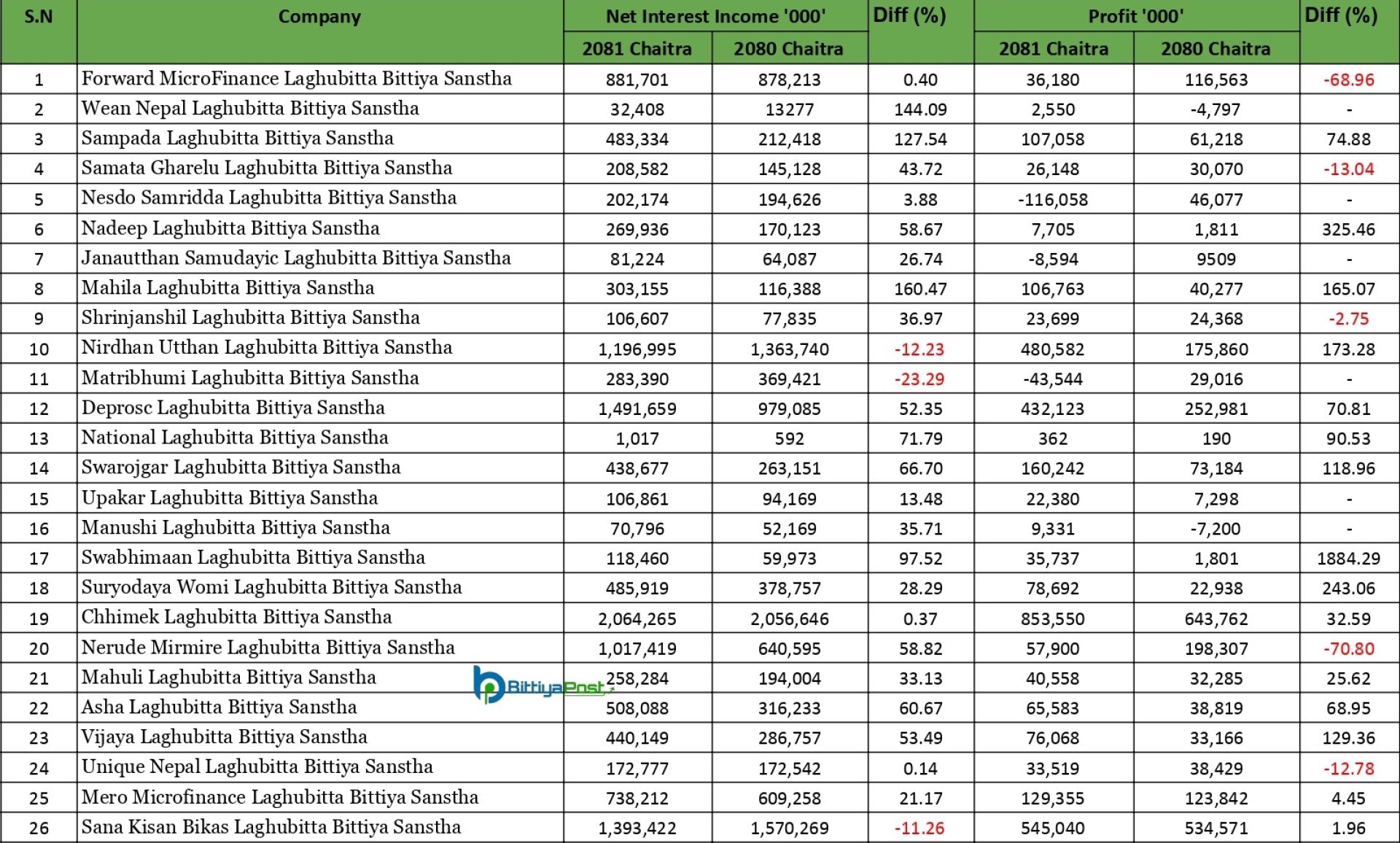Click the 1884.29 diff percentage cell
This screenshot has width=1400, height=843.
tap(1348, 559)
